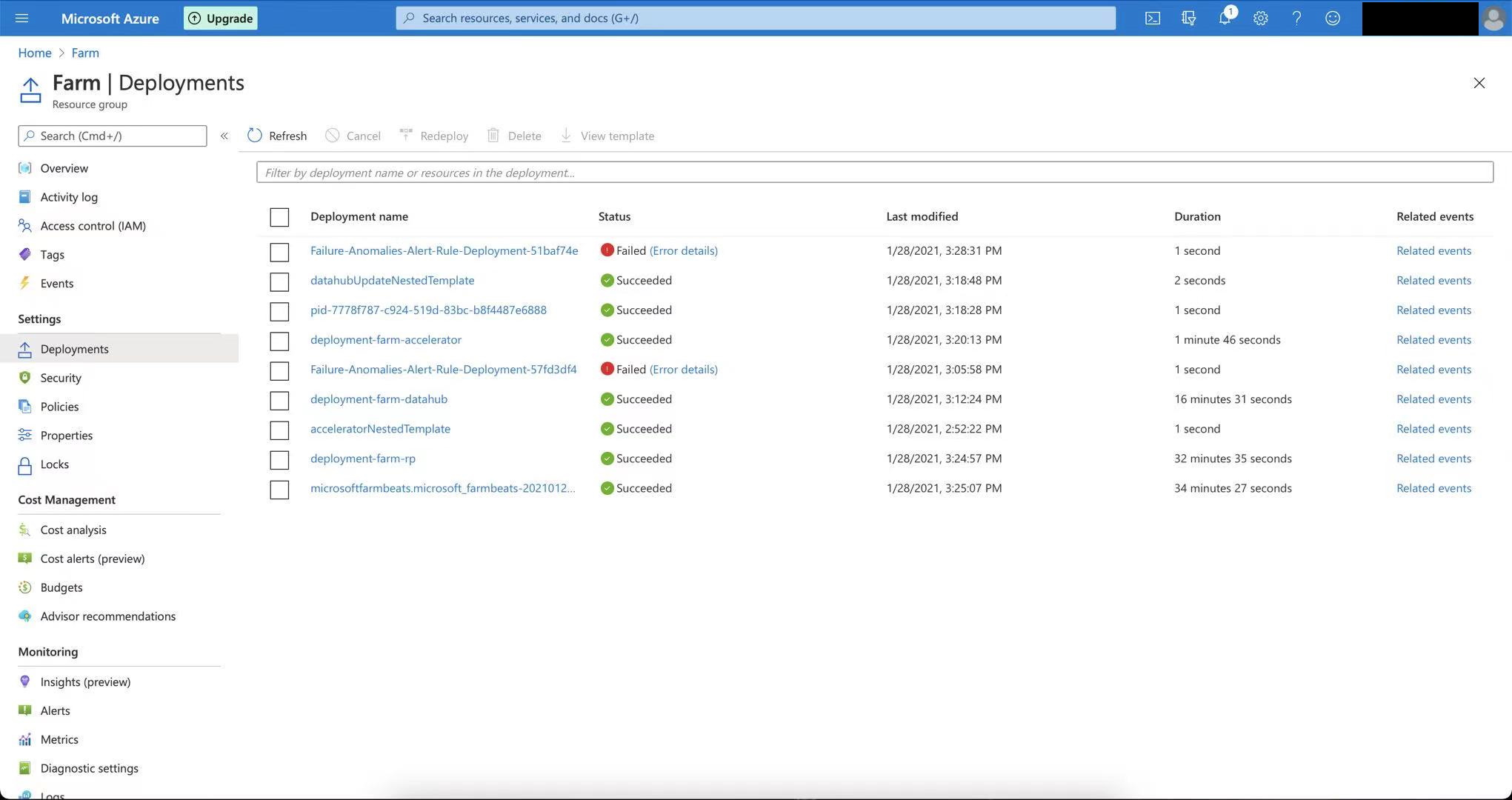Open the deployment-farm-accelerator deployment link
Screen dimensions: 1512x800
pos(385,339)
